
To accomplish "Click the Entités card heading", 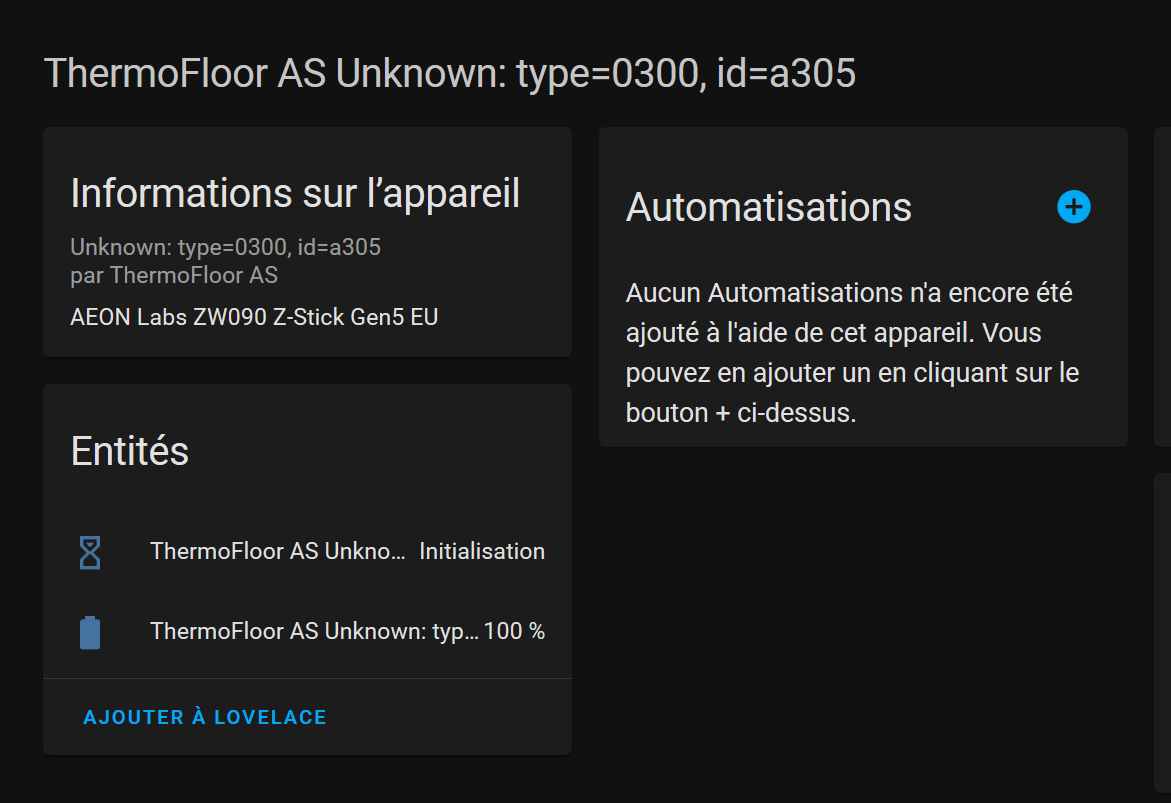I will [130, 451].
